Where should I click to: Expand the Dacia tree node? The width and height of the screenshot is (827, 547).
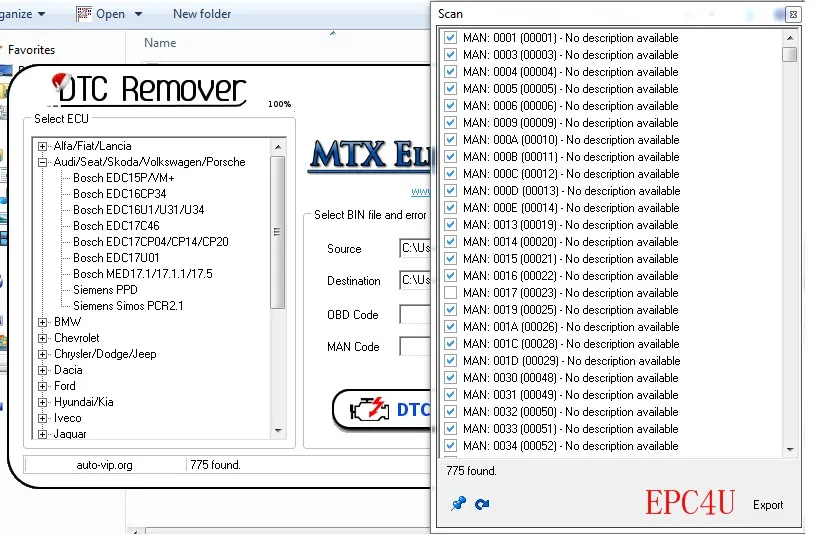coord(43,370)
